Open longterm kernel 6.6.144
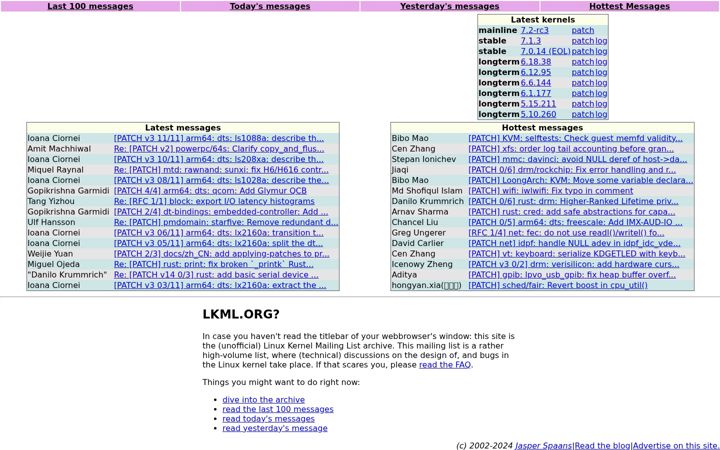This screenshot has width=720, height=450. click(536, 83)
